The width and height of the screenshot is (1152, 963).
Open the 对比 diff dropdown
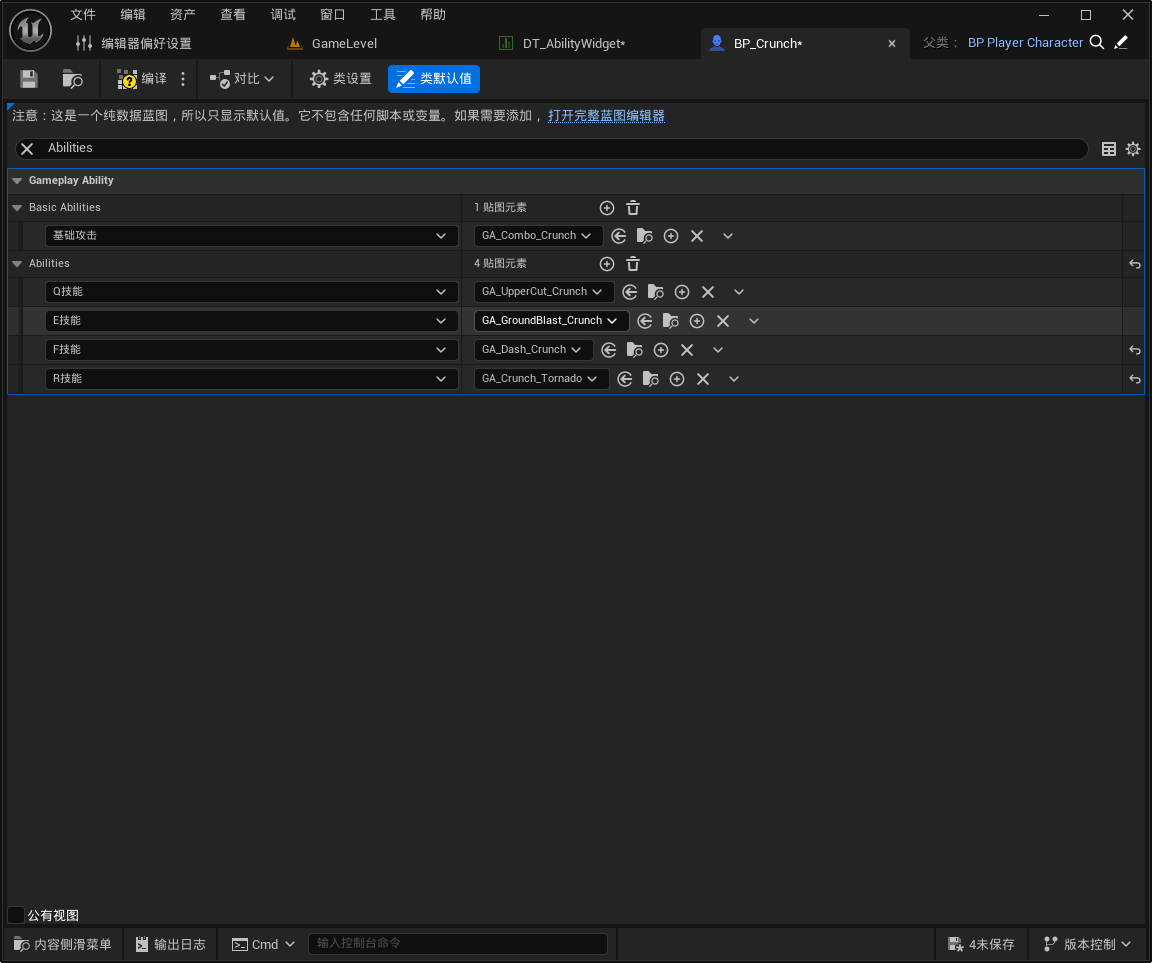pos(242,79)
